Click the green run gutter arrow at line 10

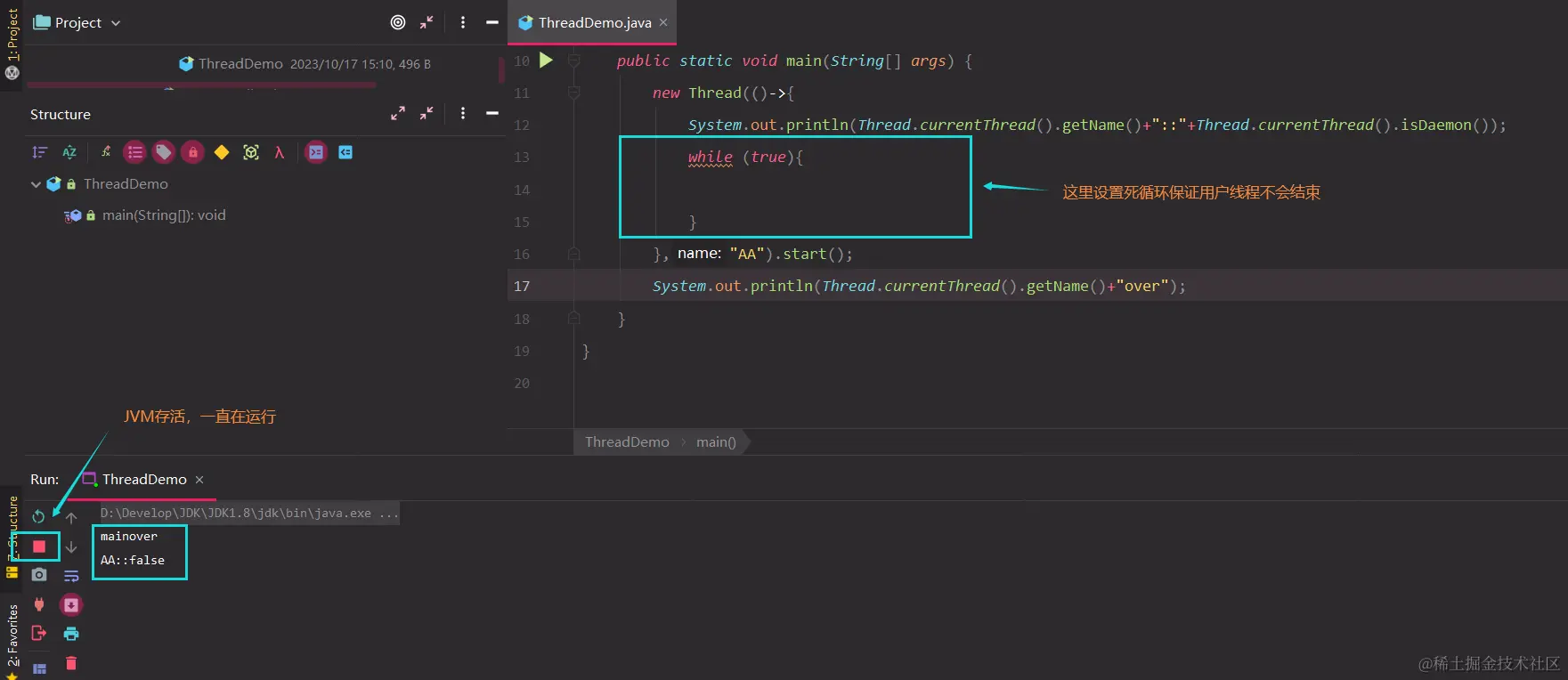click(547, 61)
